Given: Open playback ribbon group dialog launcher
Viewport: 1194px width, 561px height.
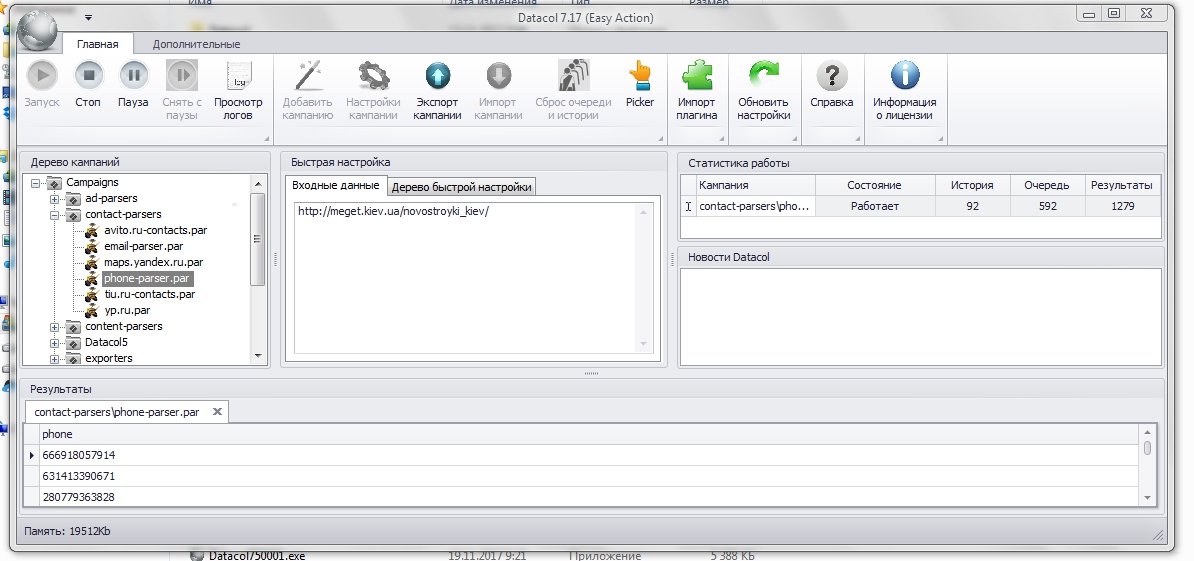Looking at the screenshot, I should pyautogui.click(x=267, y=139).
